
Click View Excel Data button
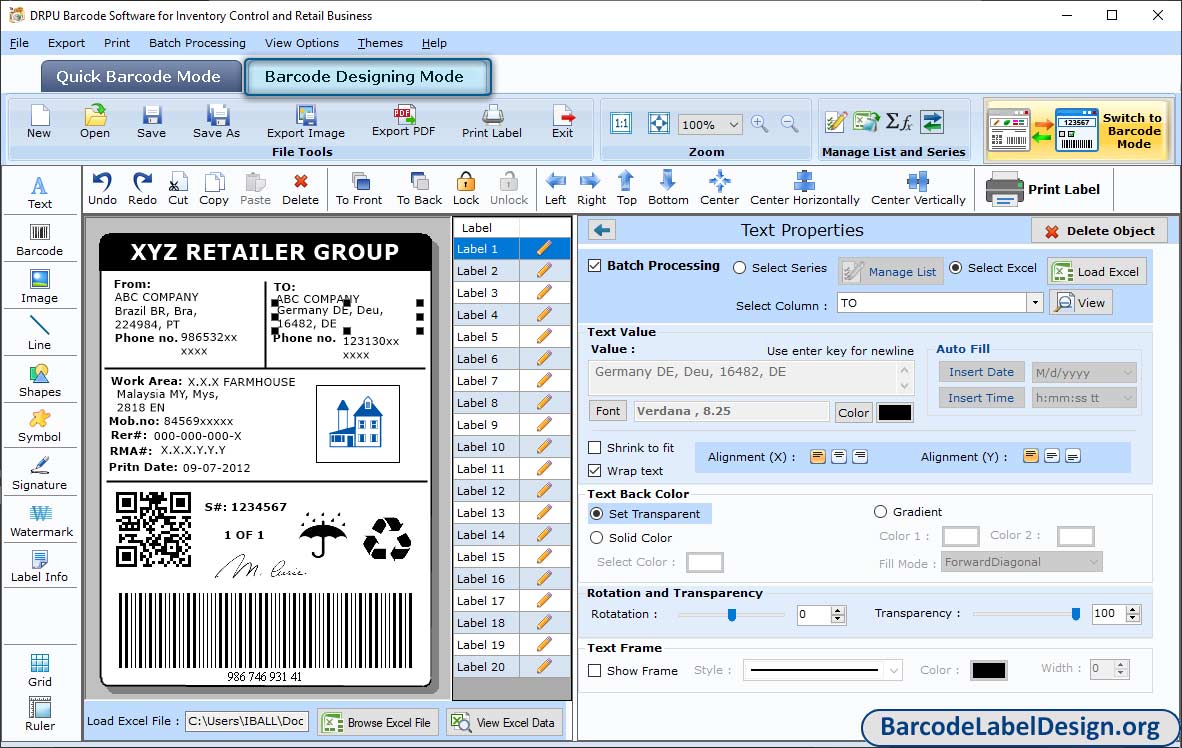503,722
